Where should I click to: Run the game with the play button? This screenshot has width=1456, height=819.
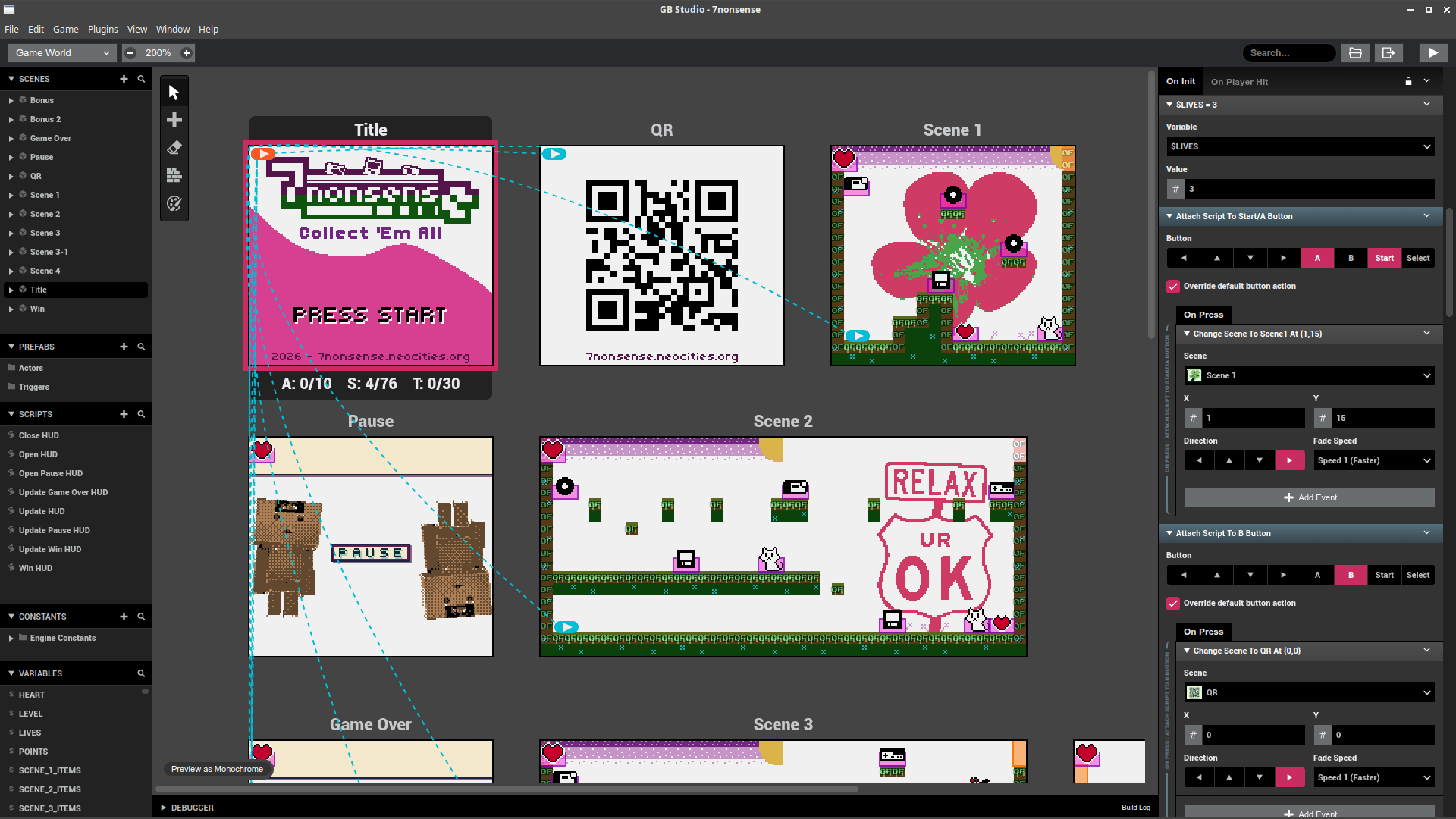coord(1433,52)
